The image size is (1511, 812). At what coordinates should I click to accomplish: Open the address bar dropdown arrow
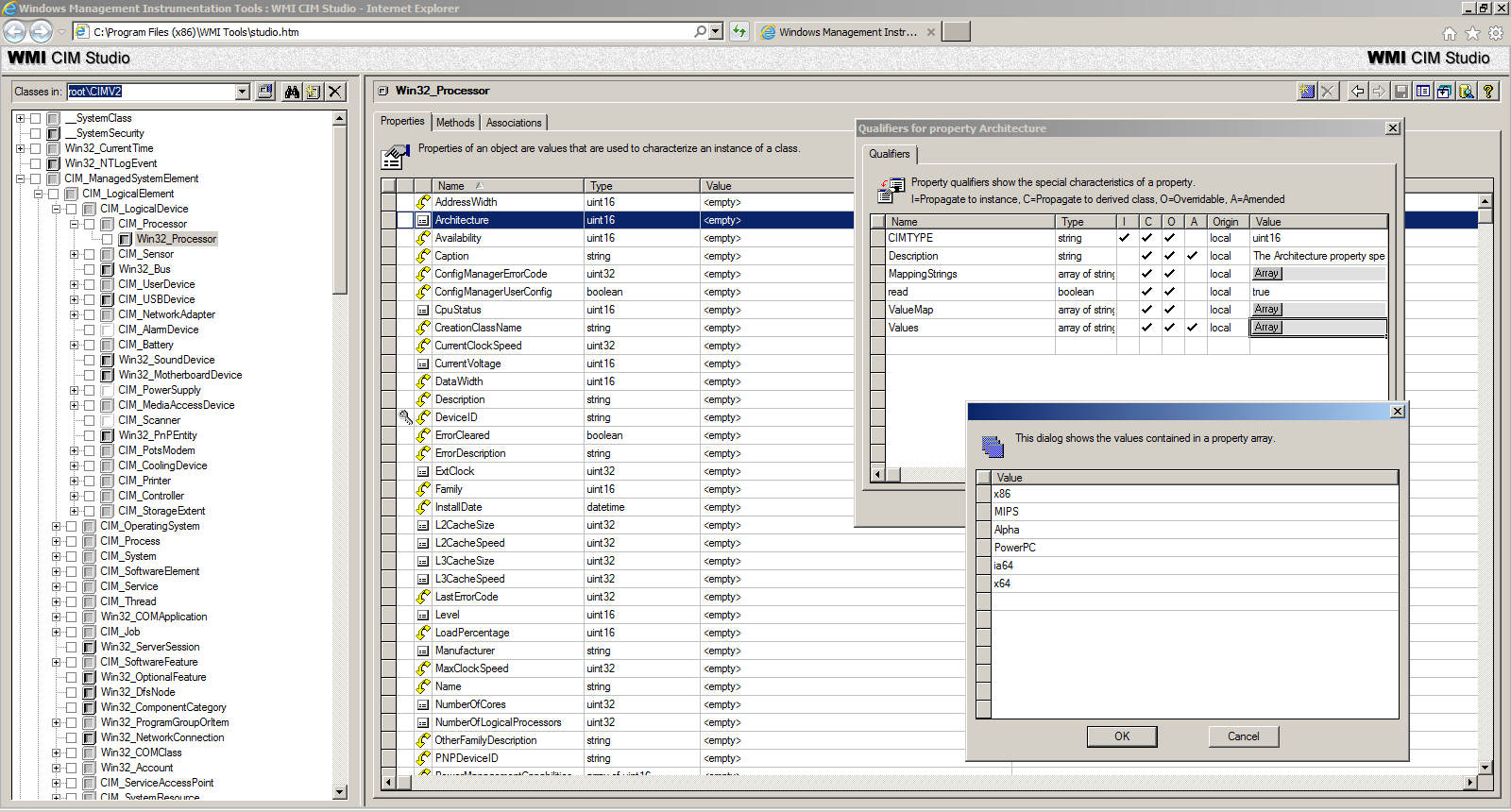[716, 31]
